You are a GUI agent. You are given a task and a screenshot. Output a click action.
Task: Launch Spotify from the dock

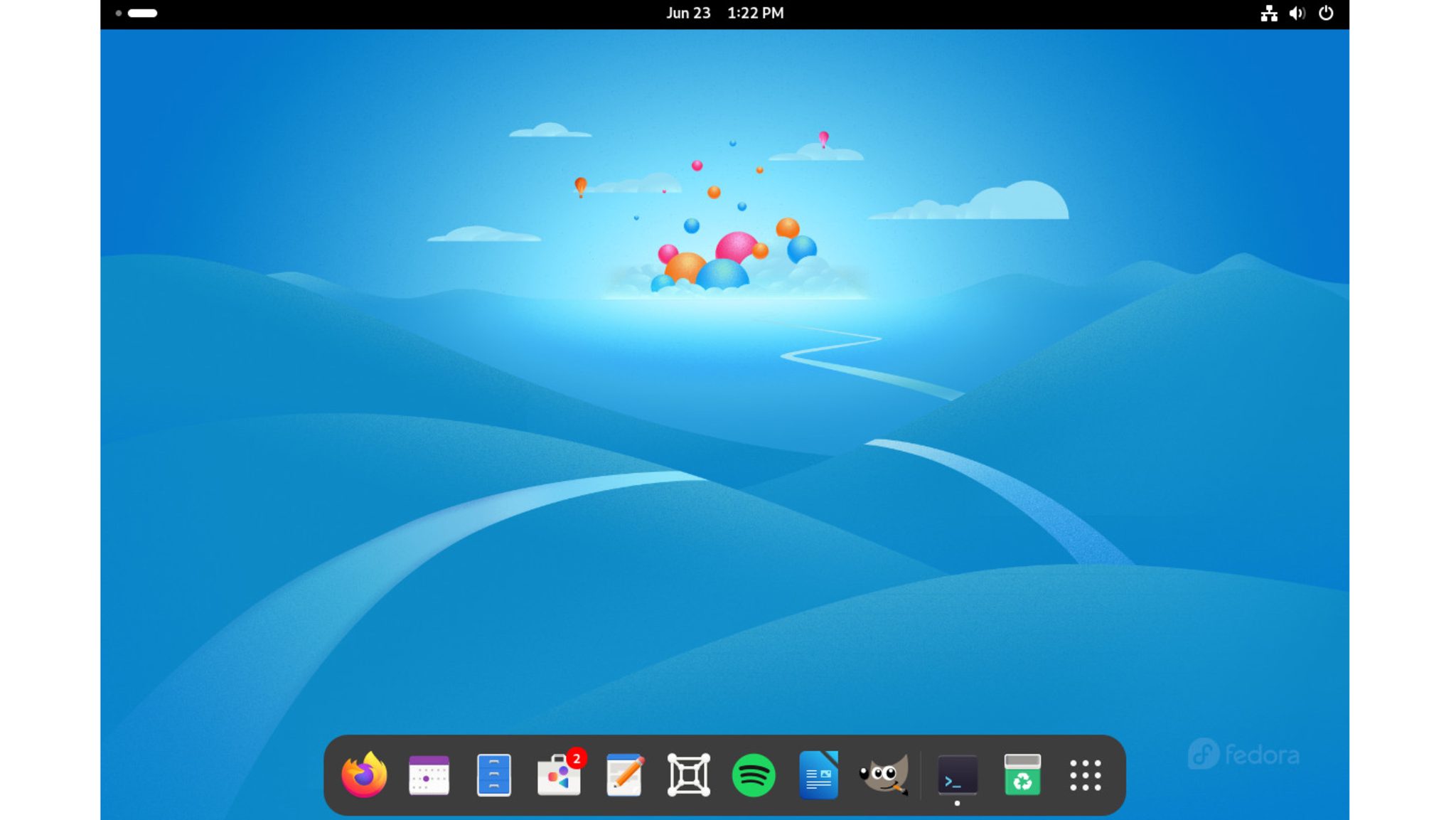tap(754, 774)
